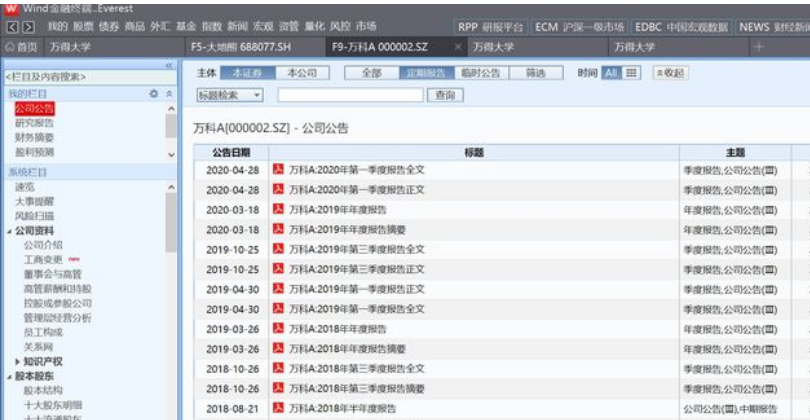Open PDF icon for 2019年第三季度报告全文

tap(278, 248)
